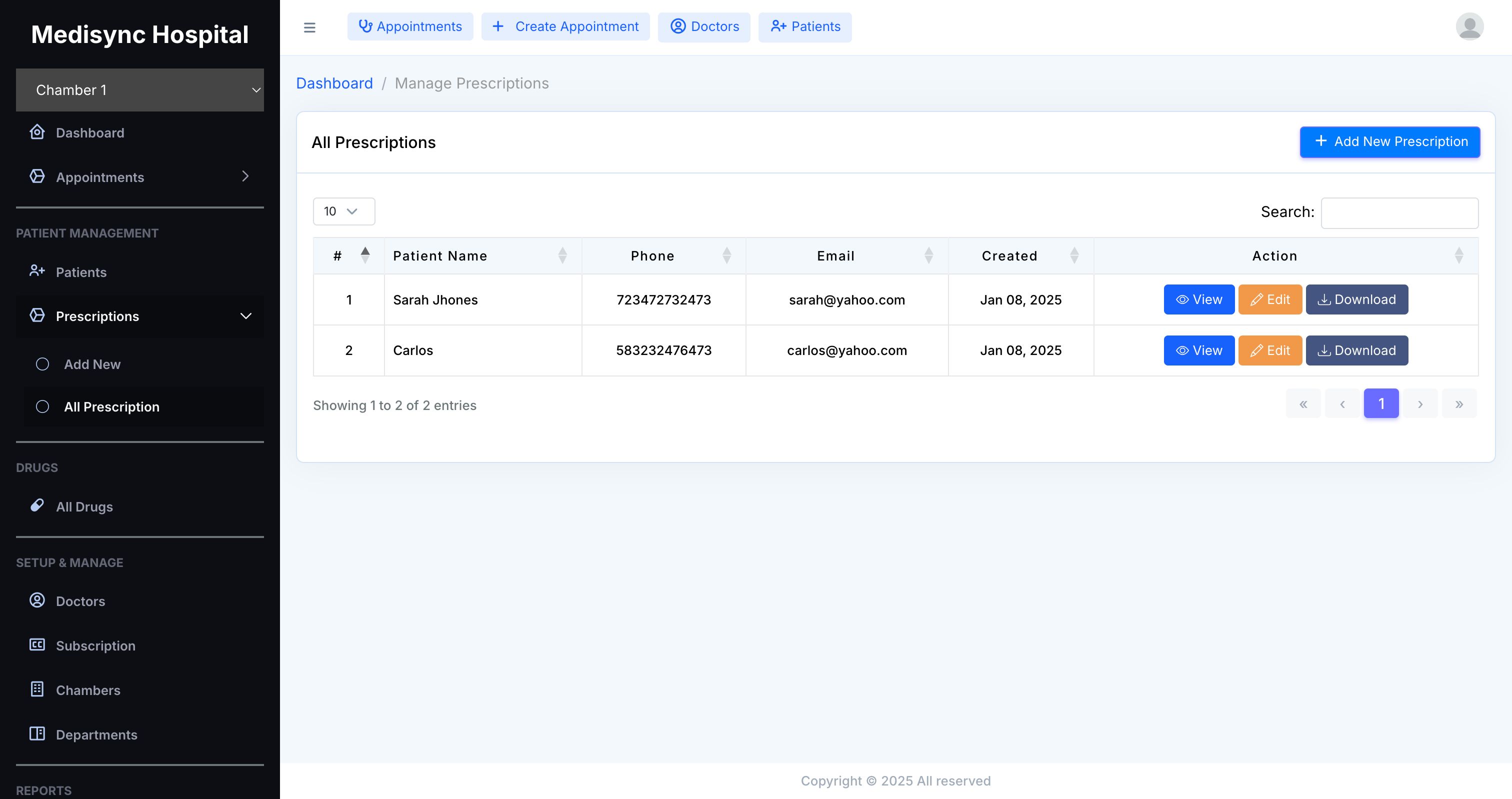The width and height of the screenshot is (1512, 799).
Task: Click Add New Prescription button
Action: click(1389, 141)
